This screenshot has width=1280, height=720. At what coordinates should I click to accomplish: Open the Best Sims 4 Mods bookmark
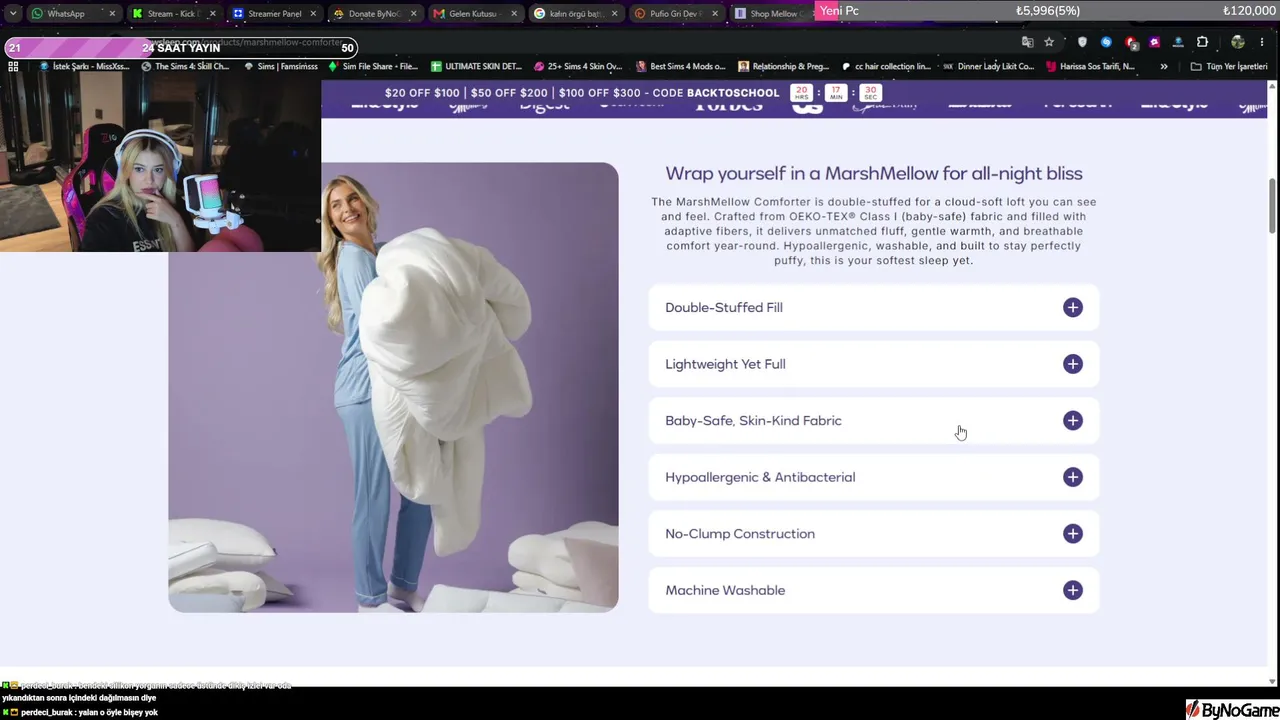[x=681, y=67]
